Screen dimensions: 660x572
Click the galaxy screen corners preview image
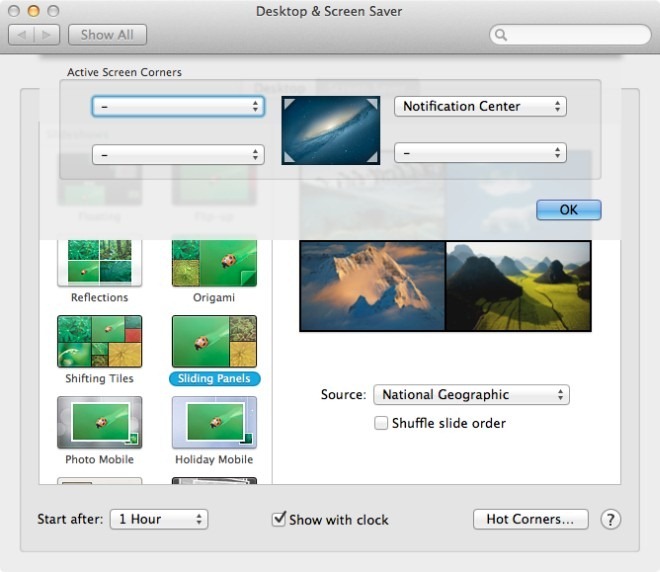click(x=331, y=130)
